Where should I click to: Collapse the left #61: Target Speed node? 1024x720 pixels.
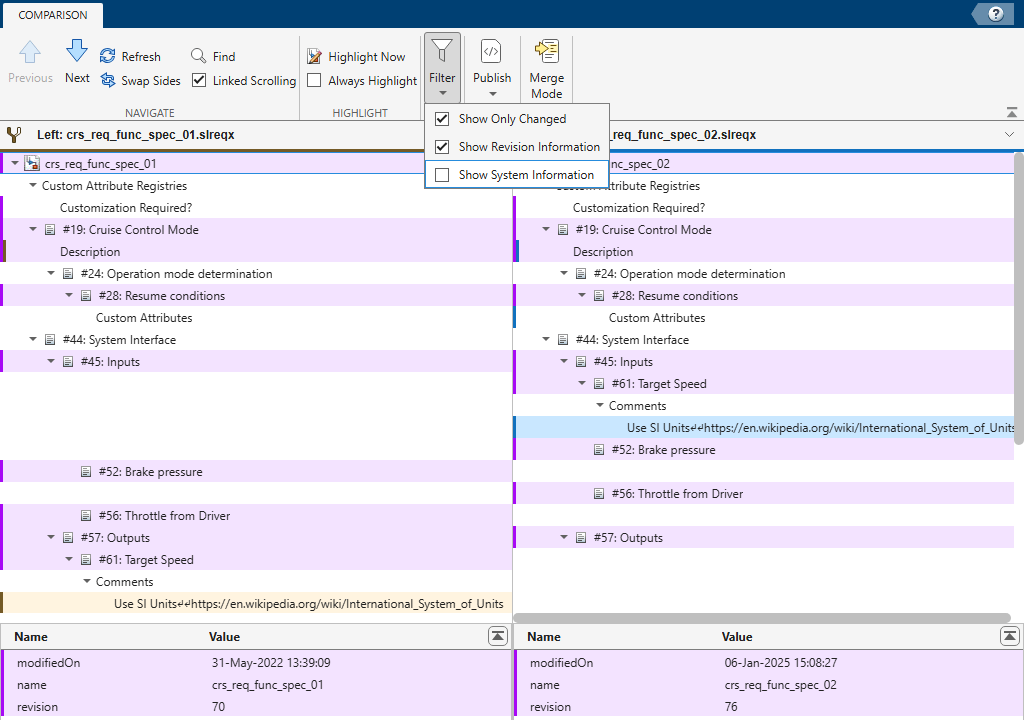coord(69,560)
